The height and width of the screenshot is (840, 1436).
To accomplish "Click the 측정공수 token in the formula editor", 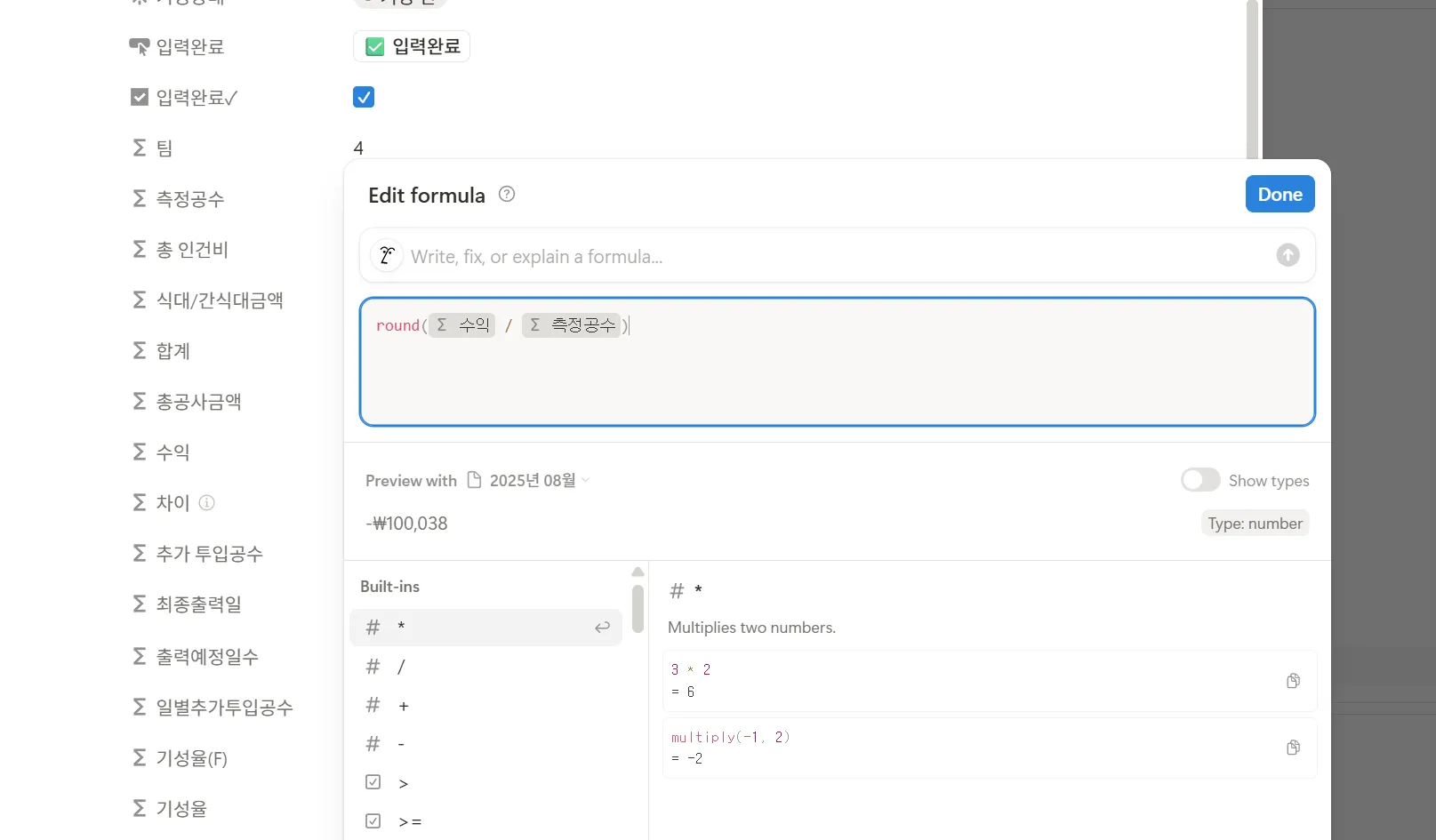I will tap(572, 325).
